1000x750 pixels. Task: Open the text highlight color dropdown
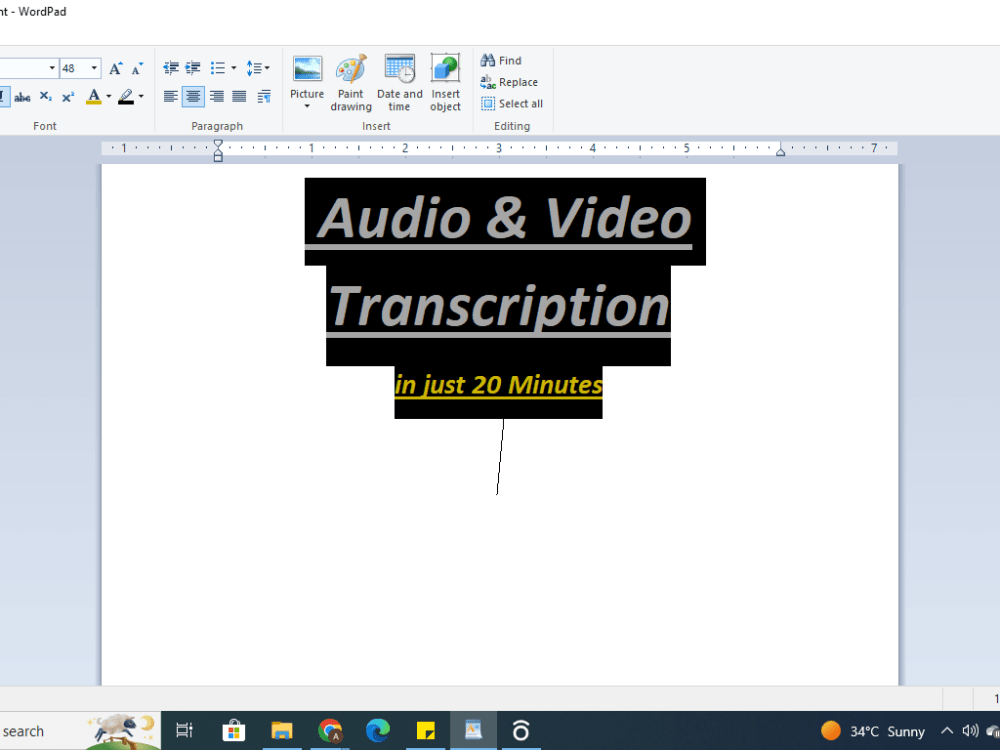(x=140, y=96)
